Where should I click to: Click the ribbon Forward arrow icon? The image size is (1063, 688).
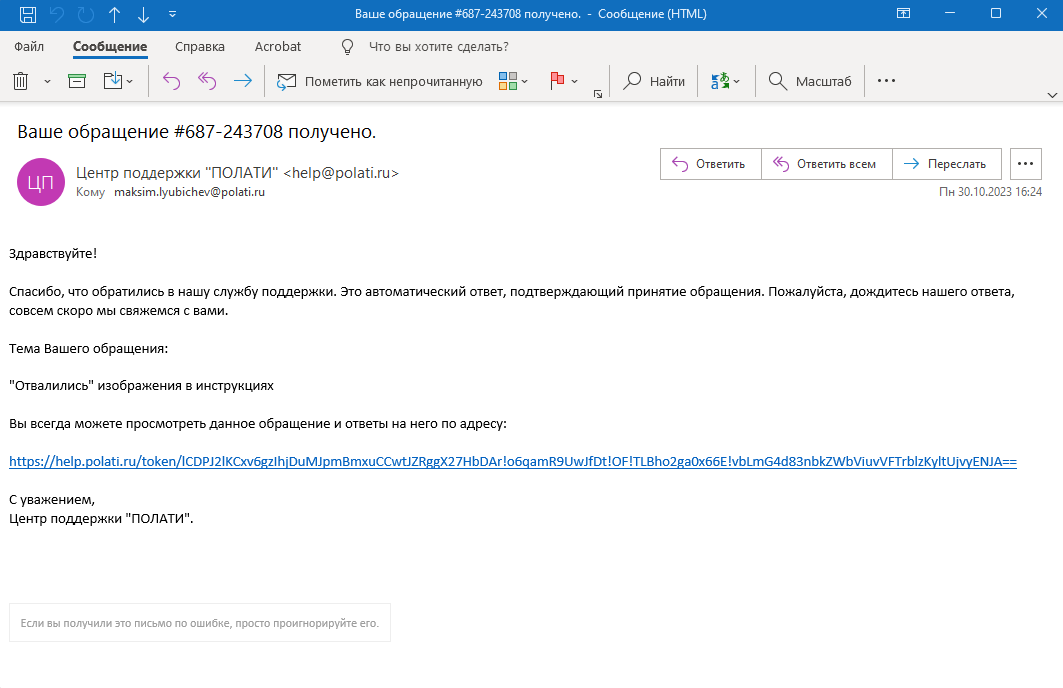(242, 82)
